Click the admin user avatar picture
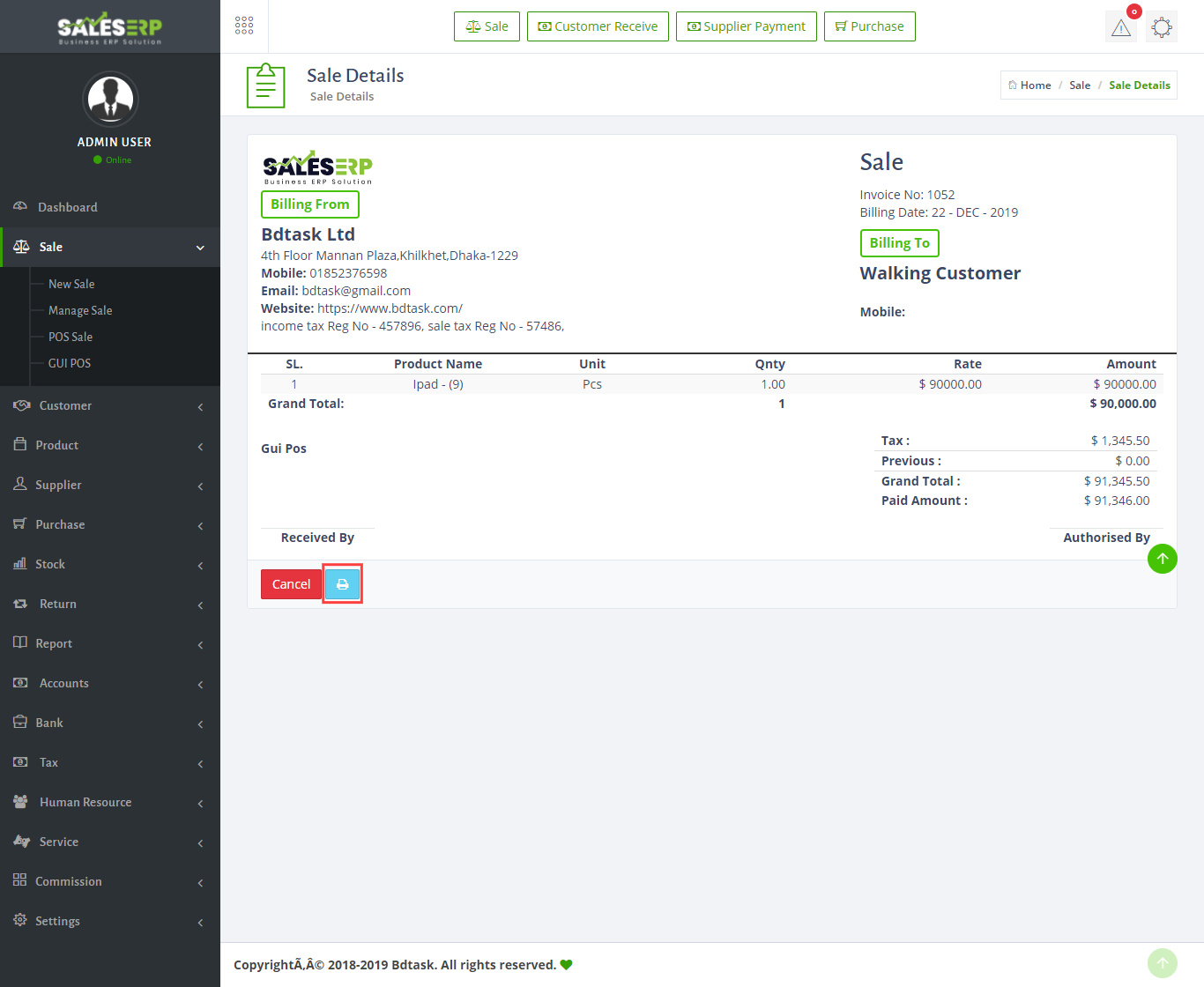The image size is (1204, 987). (x=110, y=100)
